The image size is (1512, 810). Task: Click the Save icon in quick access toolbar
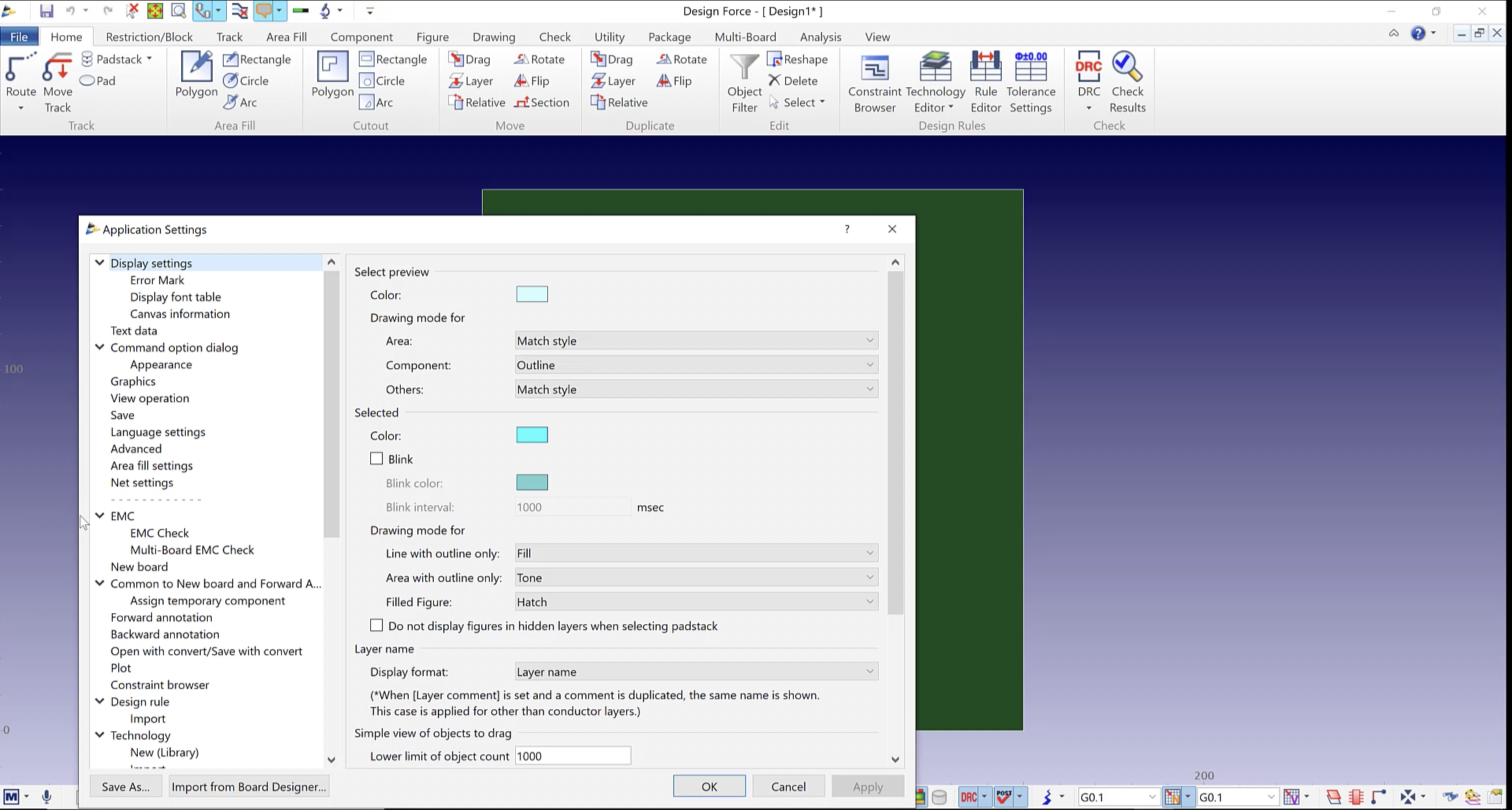[x=46, y=10]
